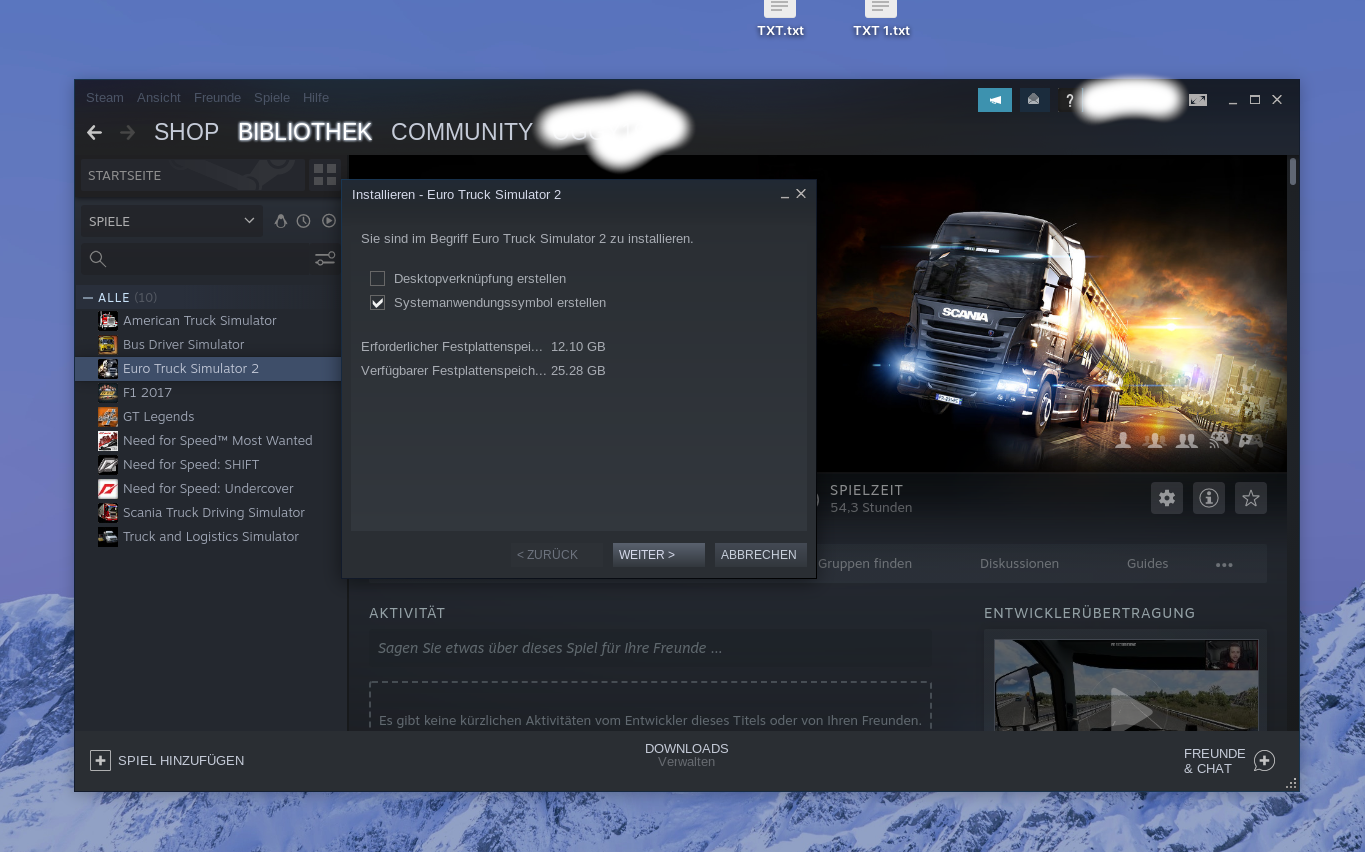Screen dimensions: 1365x852
Task: Open the game settings gear icon
Action: pyautogui.click(x=1167, y=498)
